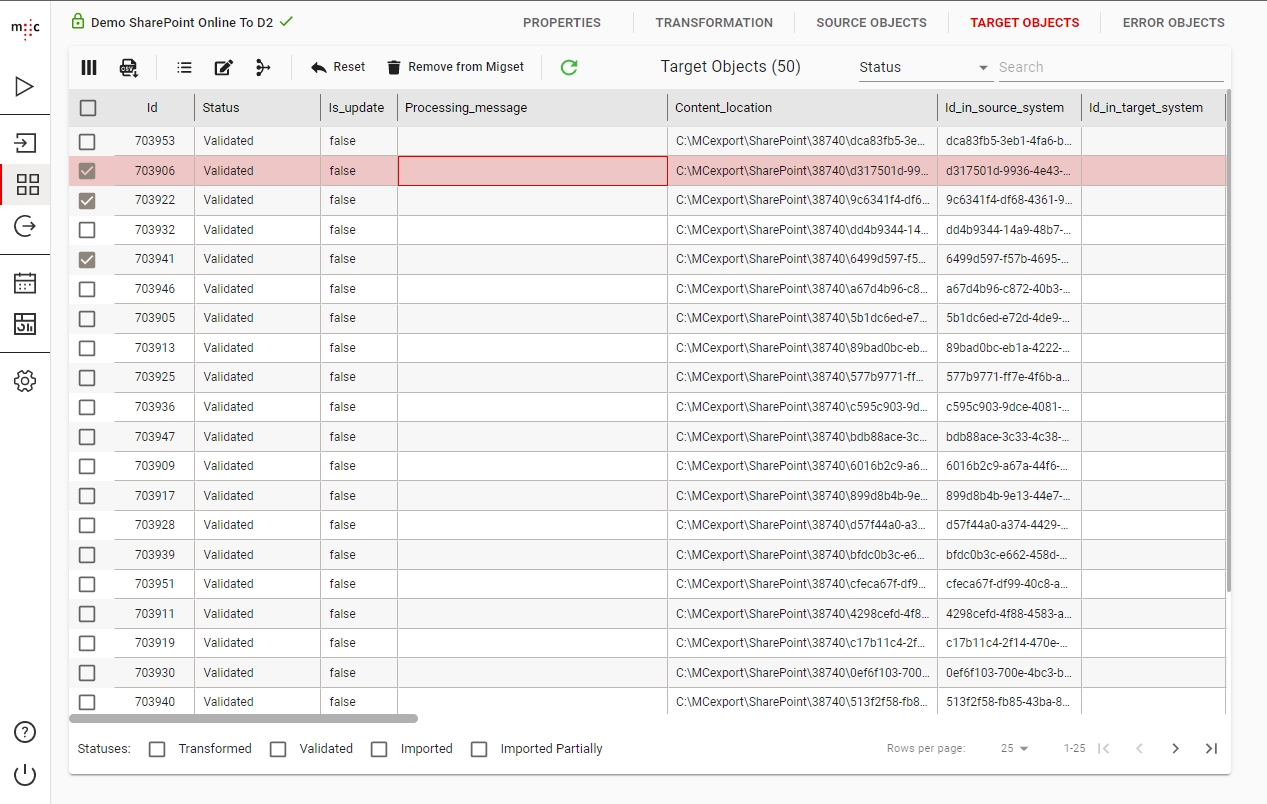Image resolution: width=1267 pixels, height=804 pixels.
Task: Click the edit pencil icon in toolbar
Action: (x=224, y=67)
